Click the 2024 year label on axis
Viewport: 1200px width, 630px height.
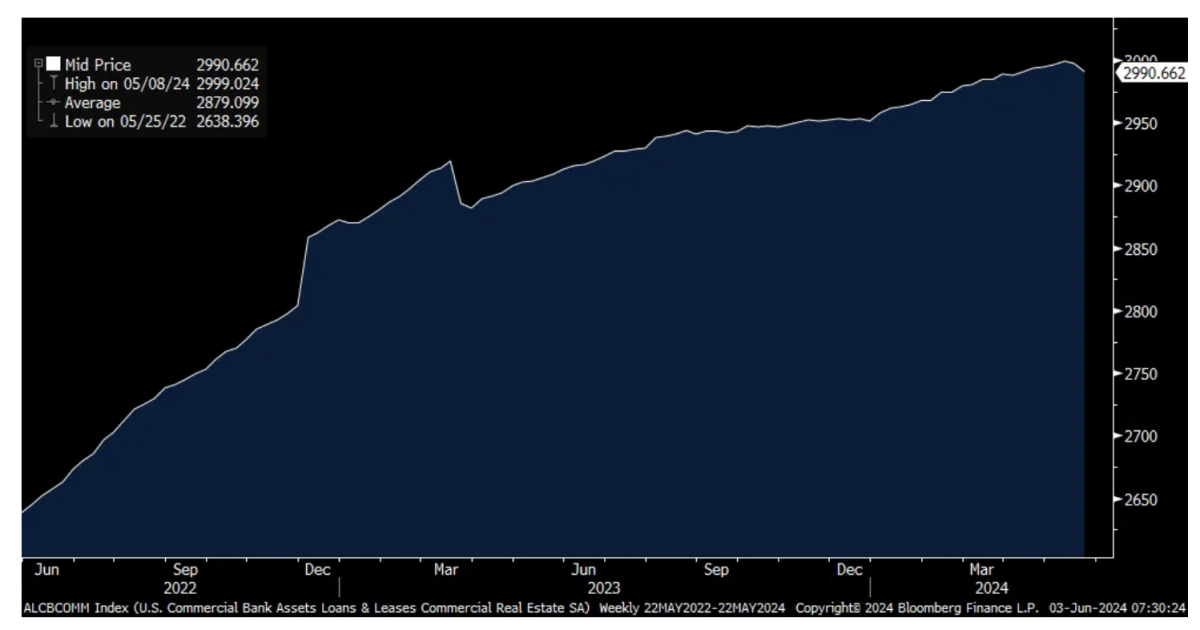tap(993, 588)
